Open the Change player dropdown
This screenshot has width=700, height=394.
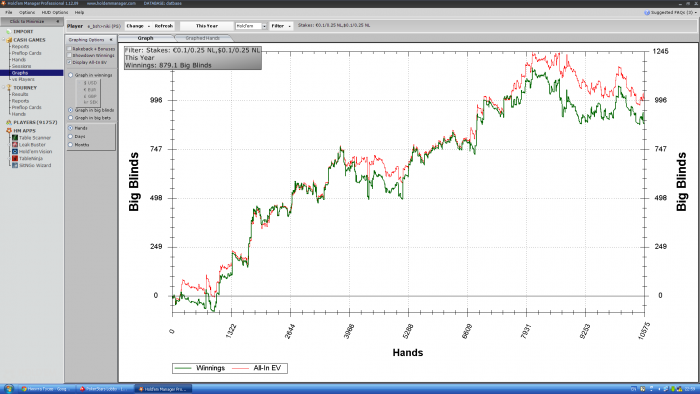138,26
